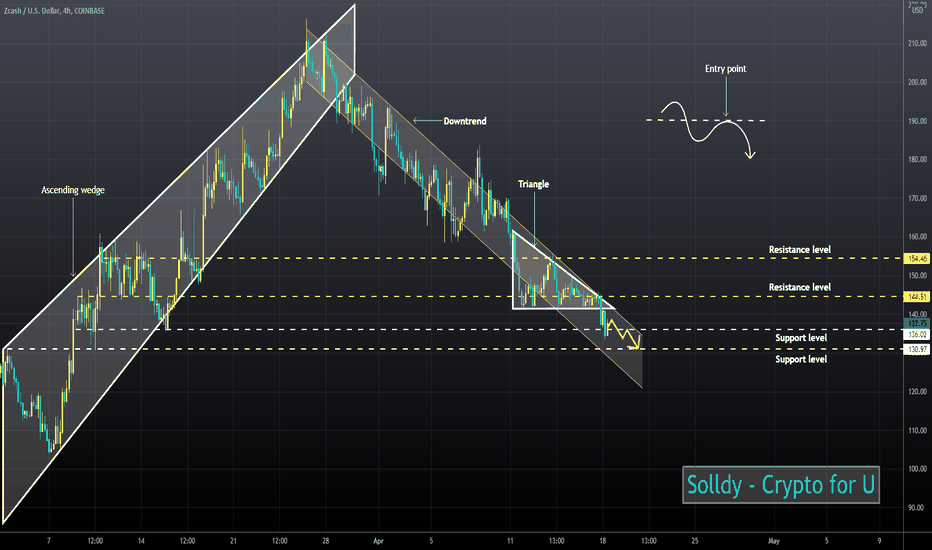Select the 'Support level' label below 130.97 line
The image size is (932, 550).
pos(801,359)
